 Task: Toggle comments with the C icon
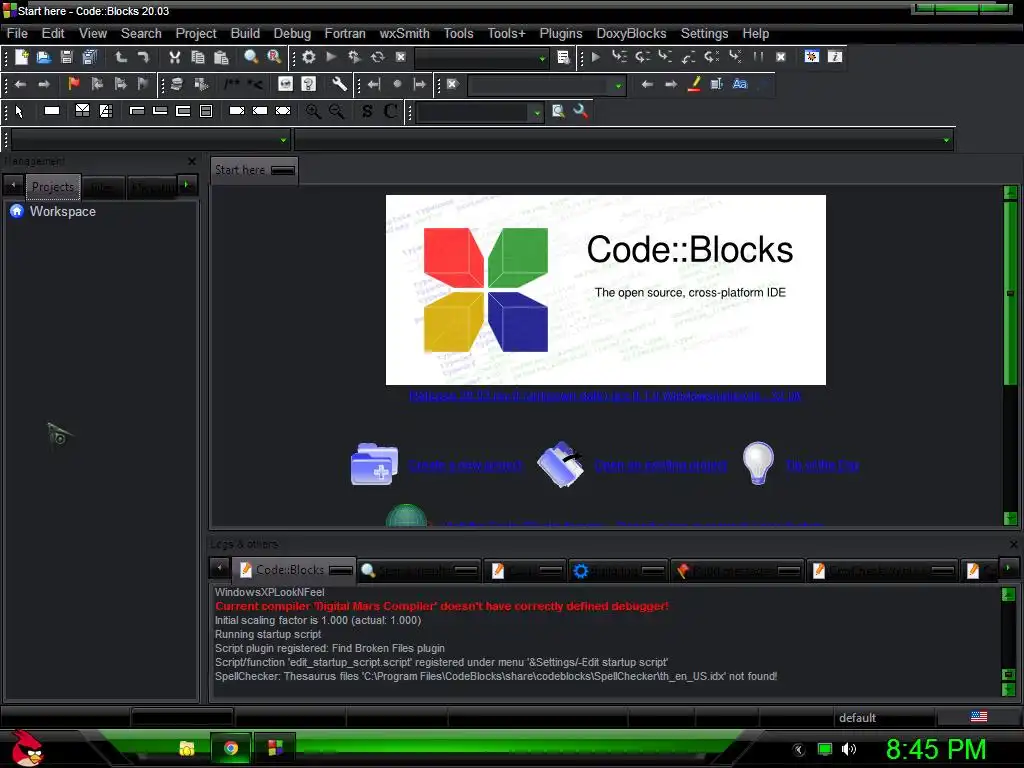point(391,111)
